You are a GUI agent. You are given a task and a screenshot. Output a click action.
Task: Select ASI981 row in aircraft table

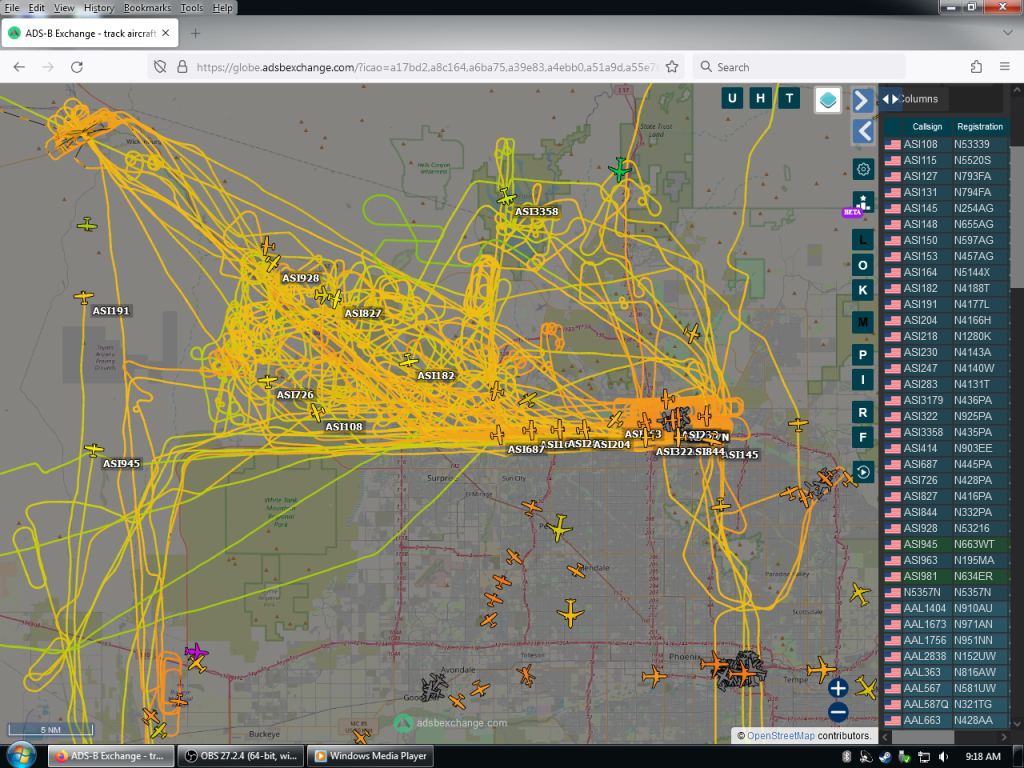[946, 576]
